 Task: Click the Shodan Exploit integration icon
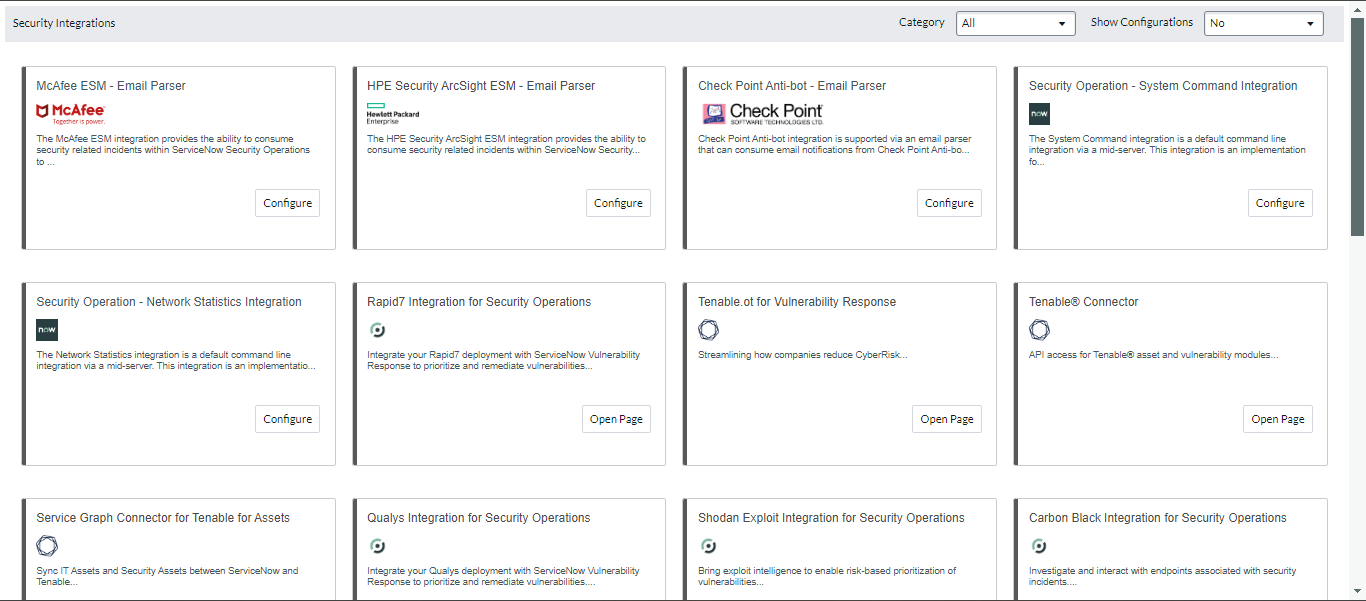(708, 545)
